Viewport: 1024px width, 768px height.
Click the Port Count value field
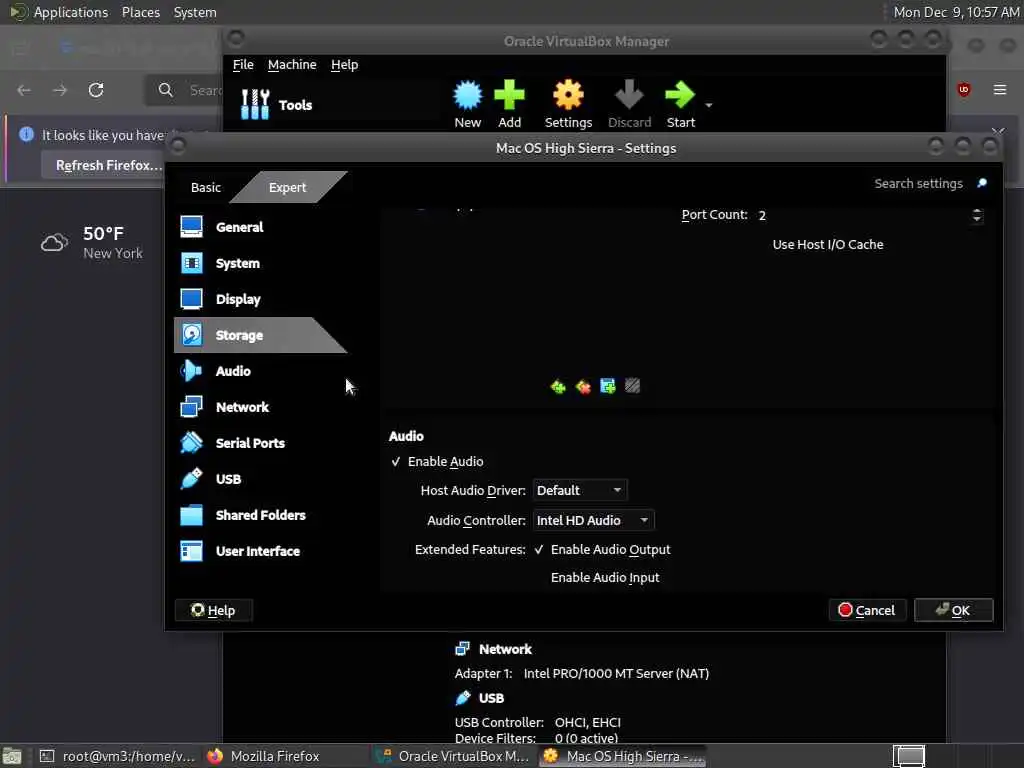[861, 216]
